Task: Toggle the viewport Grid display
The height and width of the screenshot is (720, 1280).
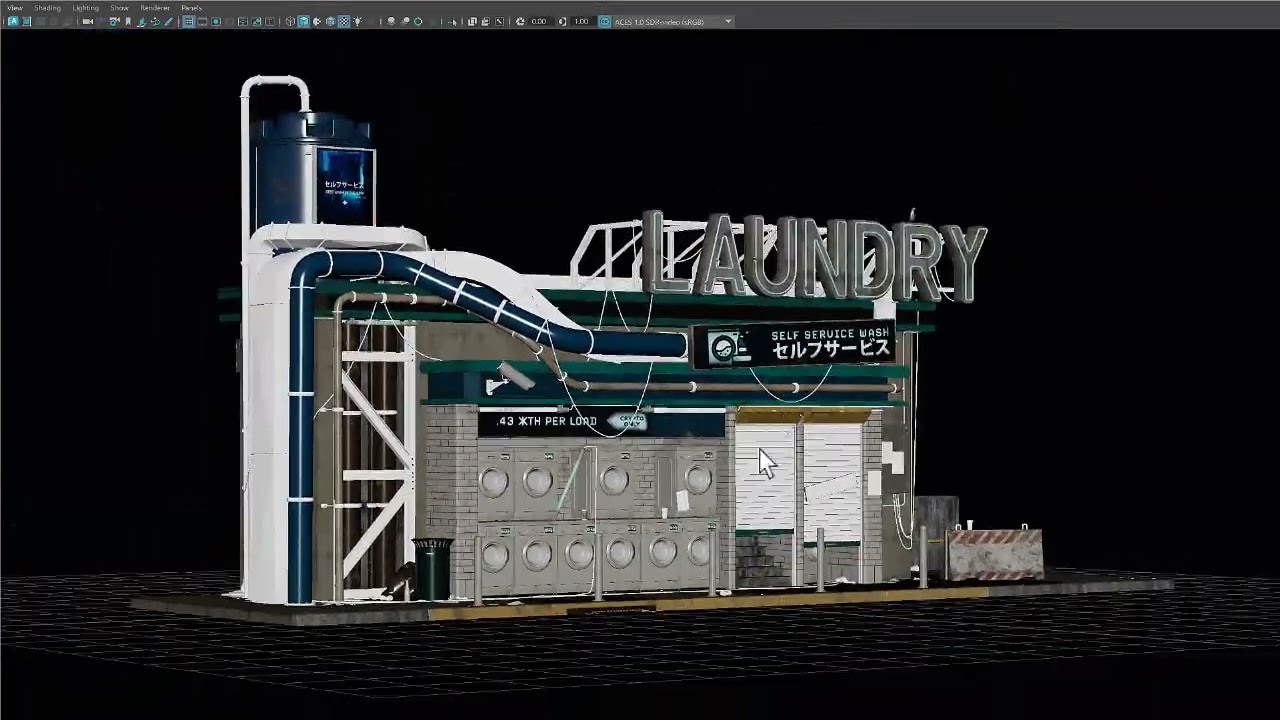Action: pyautogui.click(x=189, y=21)
